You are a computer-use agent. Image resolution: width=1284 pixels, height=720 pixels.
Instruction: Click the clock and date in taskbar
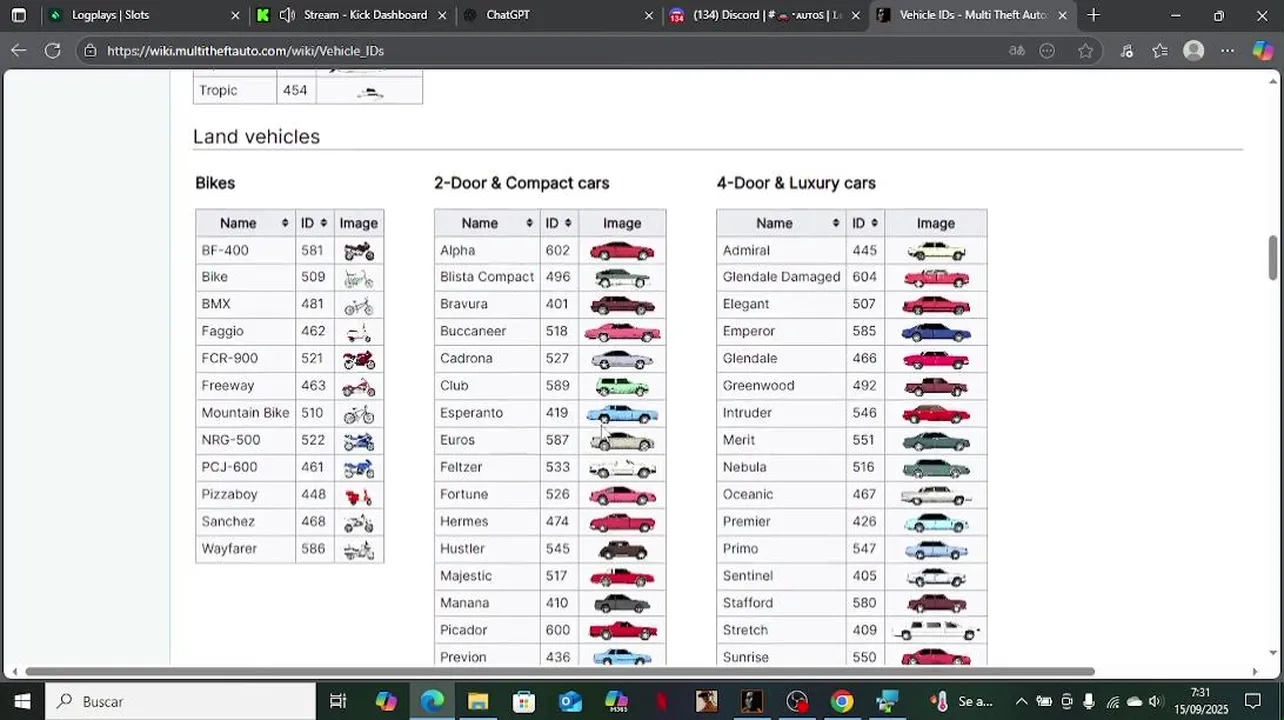click(1201, 701)
